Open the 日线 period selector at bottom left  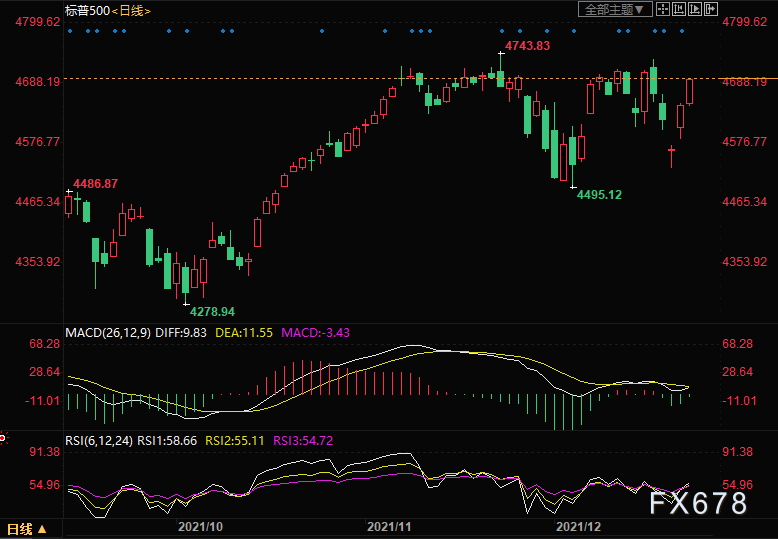tap(26, 529)
